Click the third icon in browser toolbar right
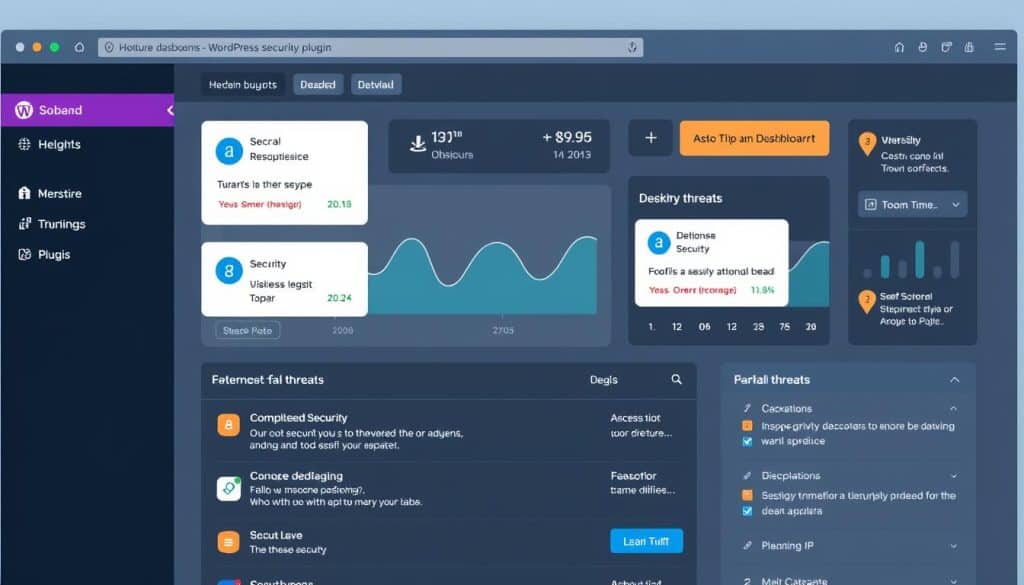Image resolution: width=1024 pixels, height=585 pixels. tap(946, 47)
